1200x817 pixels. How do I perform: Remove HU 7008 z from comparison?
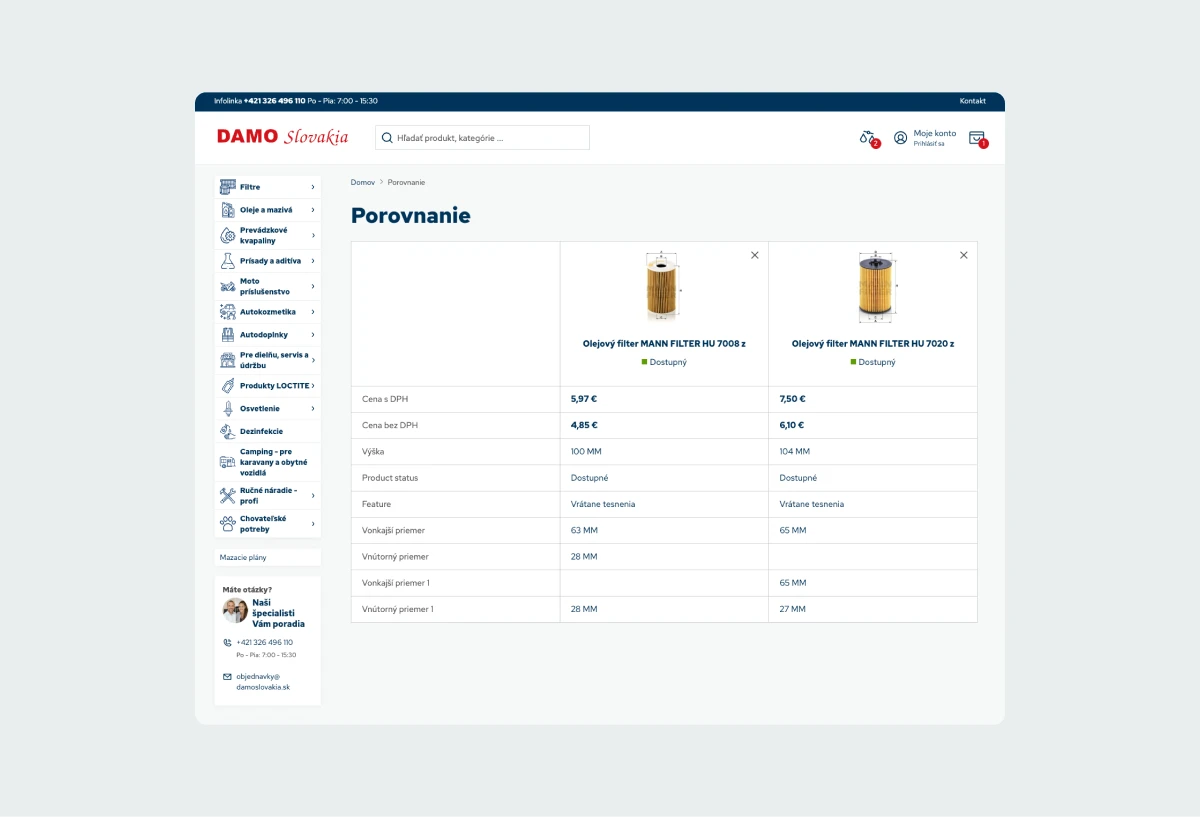coord(755,255)
